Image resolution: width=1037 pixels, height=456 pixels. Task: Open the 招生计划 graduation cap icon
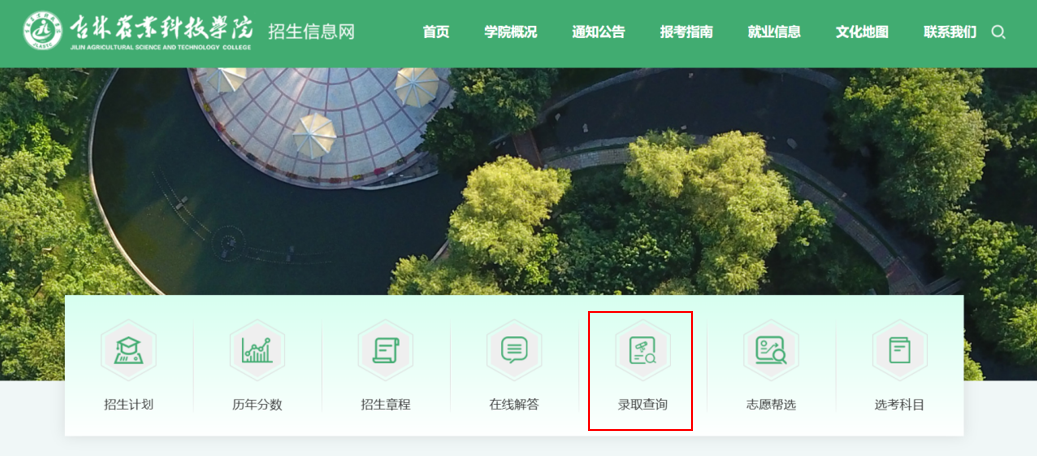pos(128,350)
